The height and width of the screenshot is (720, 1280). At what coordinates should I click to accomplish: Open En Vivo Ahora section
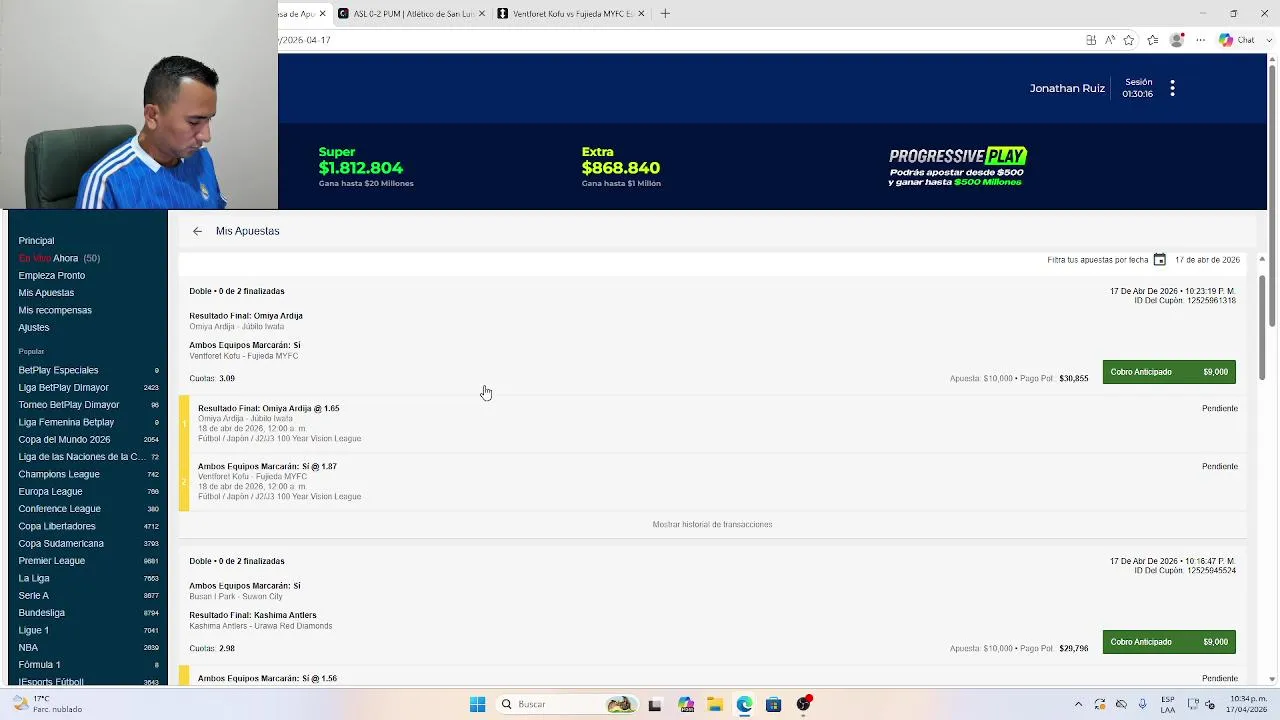click(x=59, y=258)
